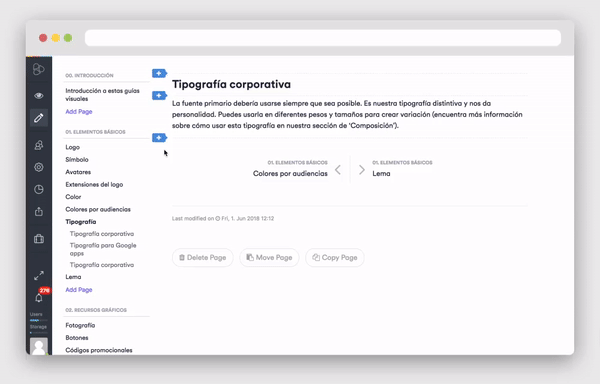
Task: Click the Frontify logo in the dark sidebar
Action: coord(39,69)
